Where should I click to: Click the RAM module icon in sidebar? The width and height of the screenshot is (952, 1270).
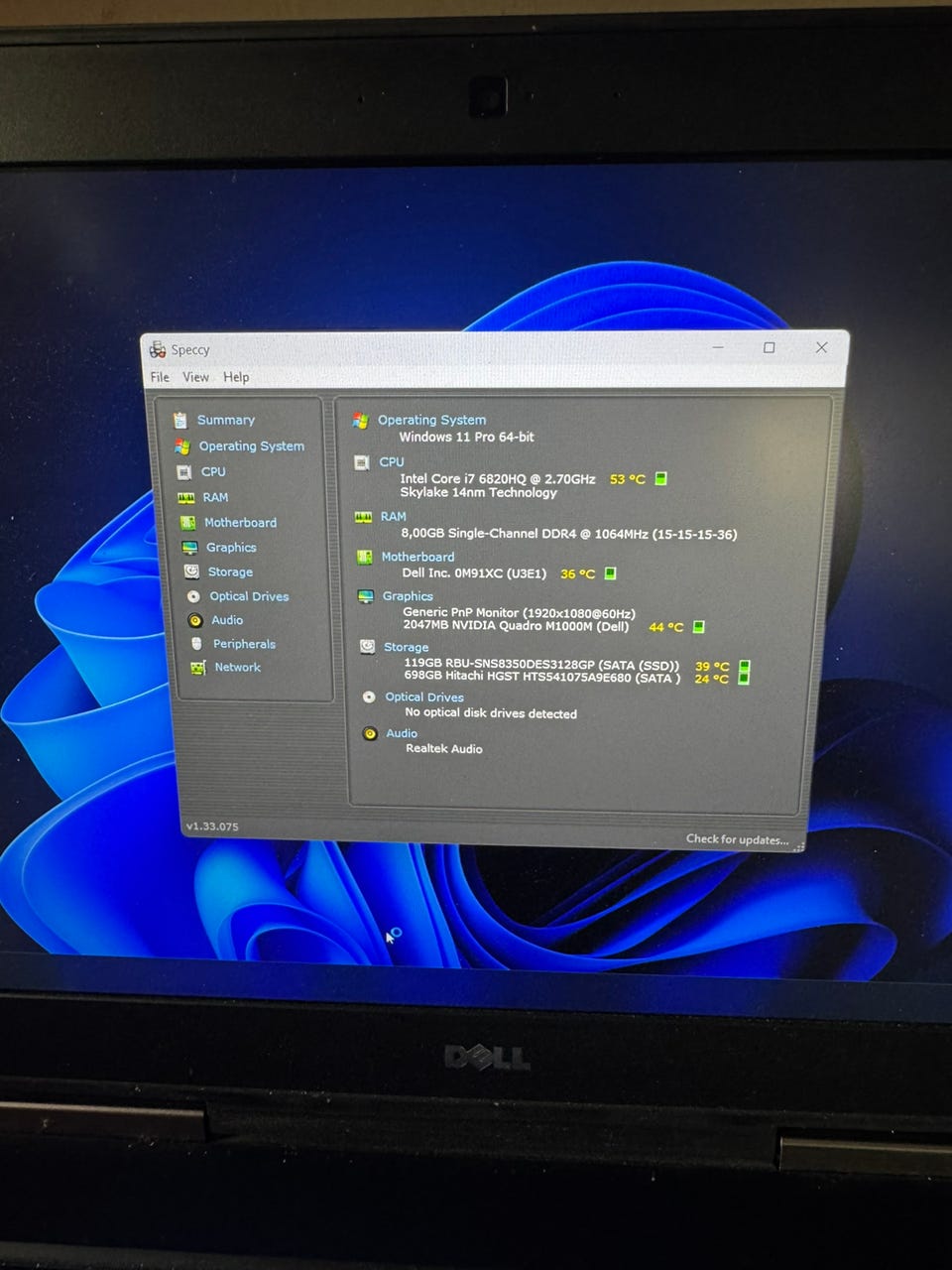[x=185, y=498]
